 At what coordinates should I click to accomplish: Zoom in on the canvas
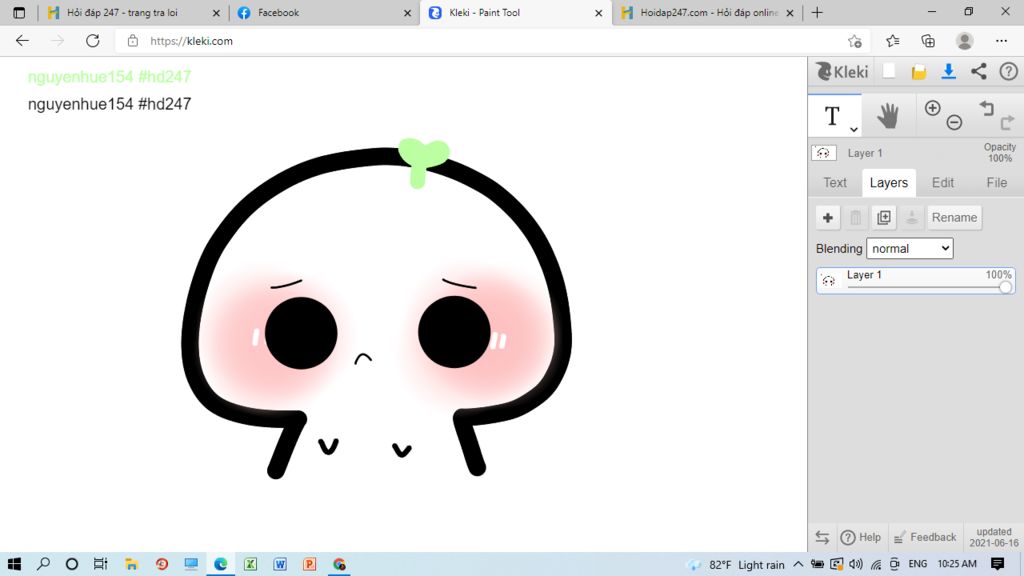click(x=933, y=108)
